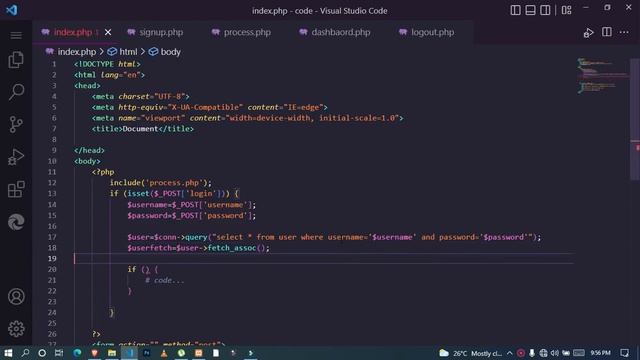The height and width of the screenshot is (360, 640).
Task: Open the Customize Layout menu
Action: pyautogui.click(x=567, y=10)
